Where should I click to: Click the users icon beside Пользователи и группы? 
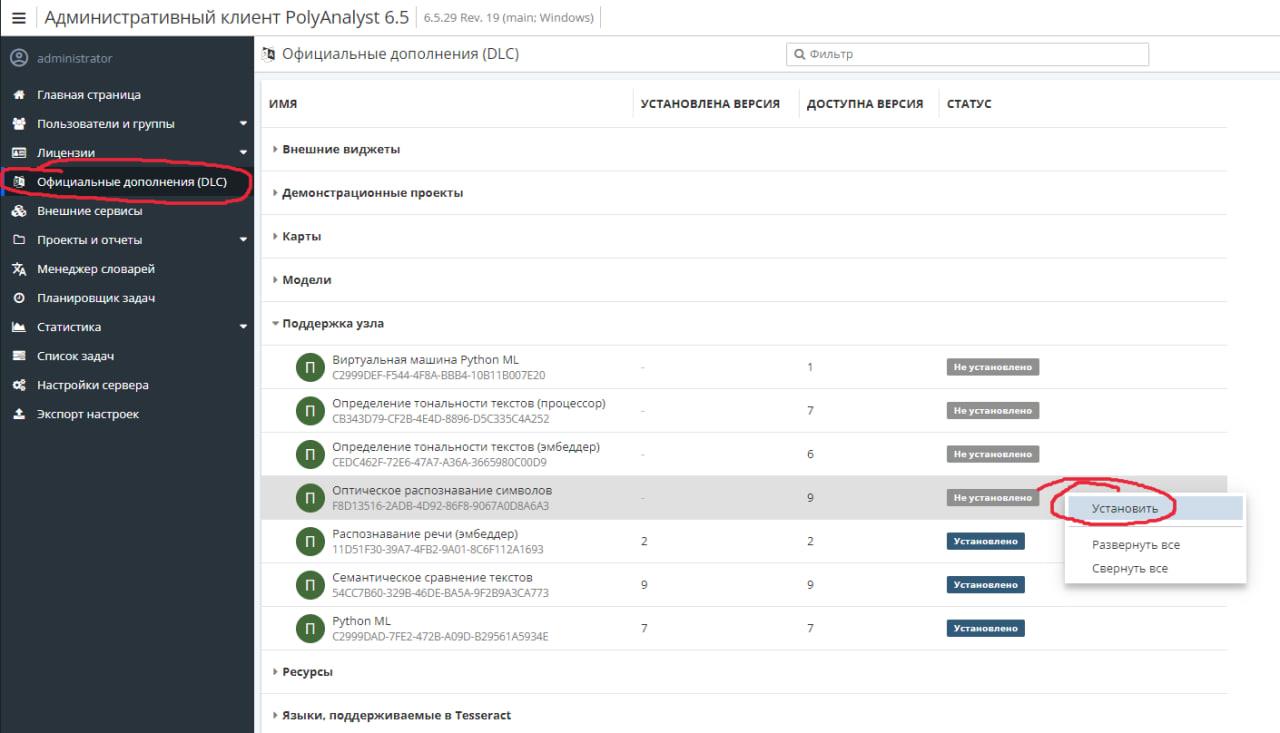(18, 124)
